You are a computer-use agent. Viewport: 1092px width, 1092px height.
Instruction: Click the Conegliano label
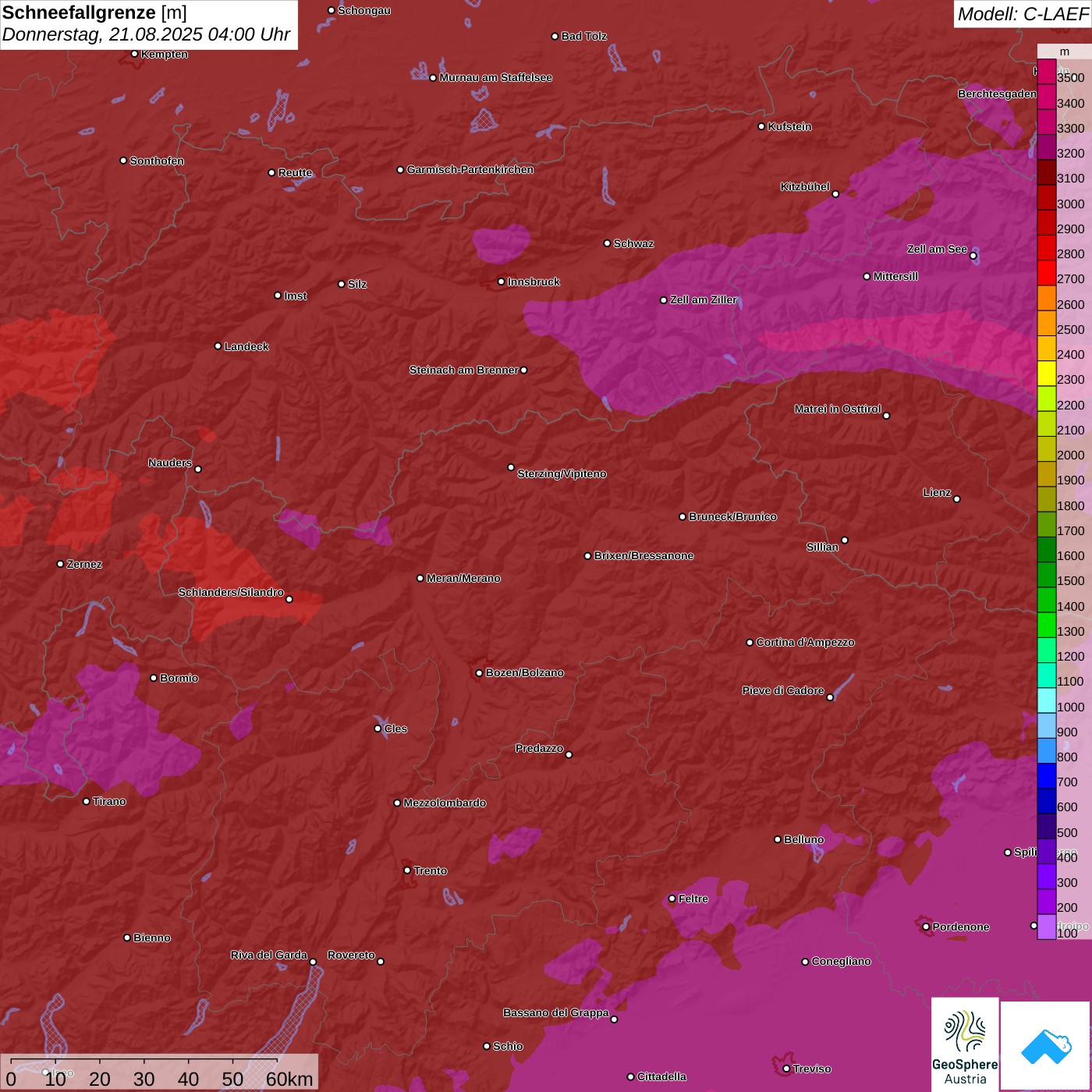pyautogui.click(x=841, y=961)
